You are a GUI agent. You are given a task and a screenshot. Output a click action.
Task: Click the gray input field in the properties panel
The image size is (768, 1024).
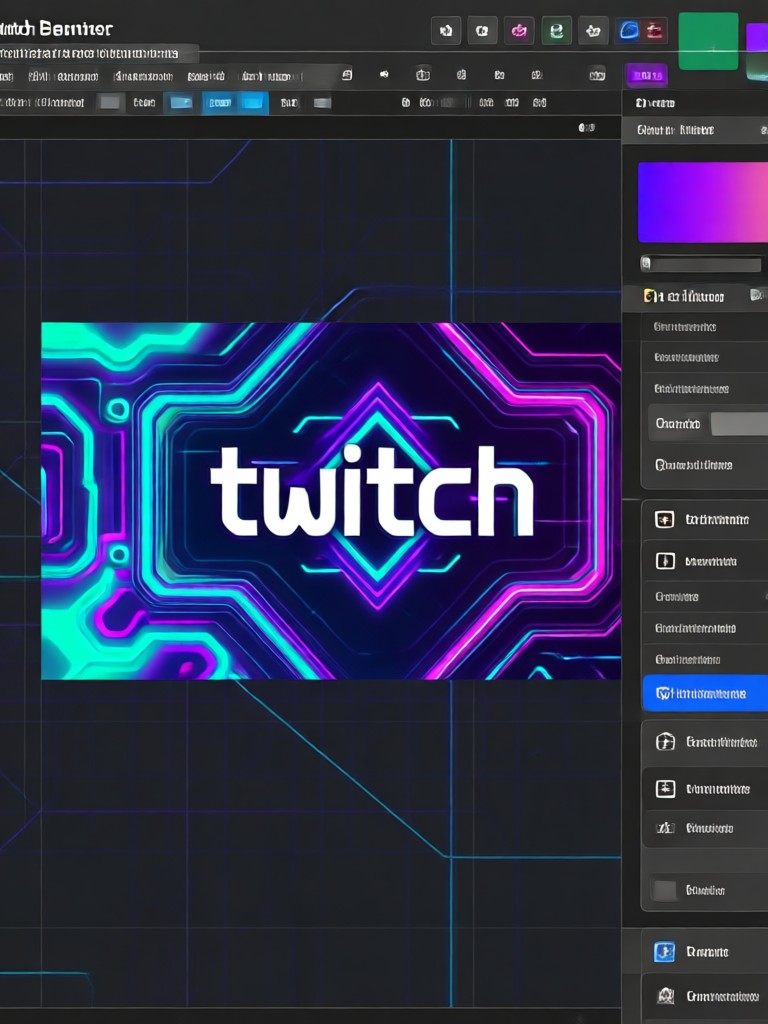pyautogui.click(x=739, y=424)
